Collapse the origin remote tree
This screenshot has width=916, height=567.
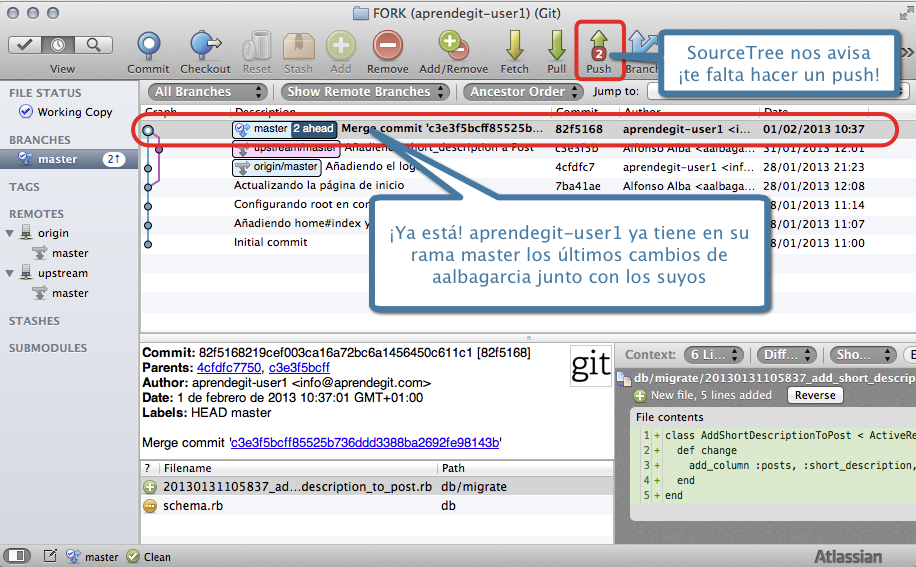11,234
